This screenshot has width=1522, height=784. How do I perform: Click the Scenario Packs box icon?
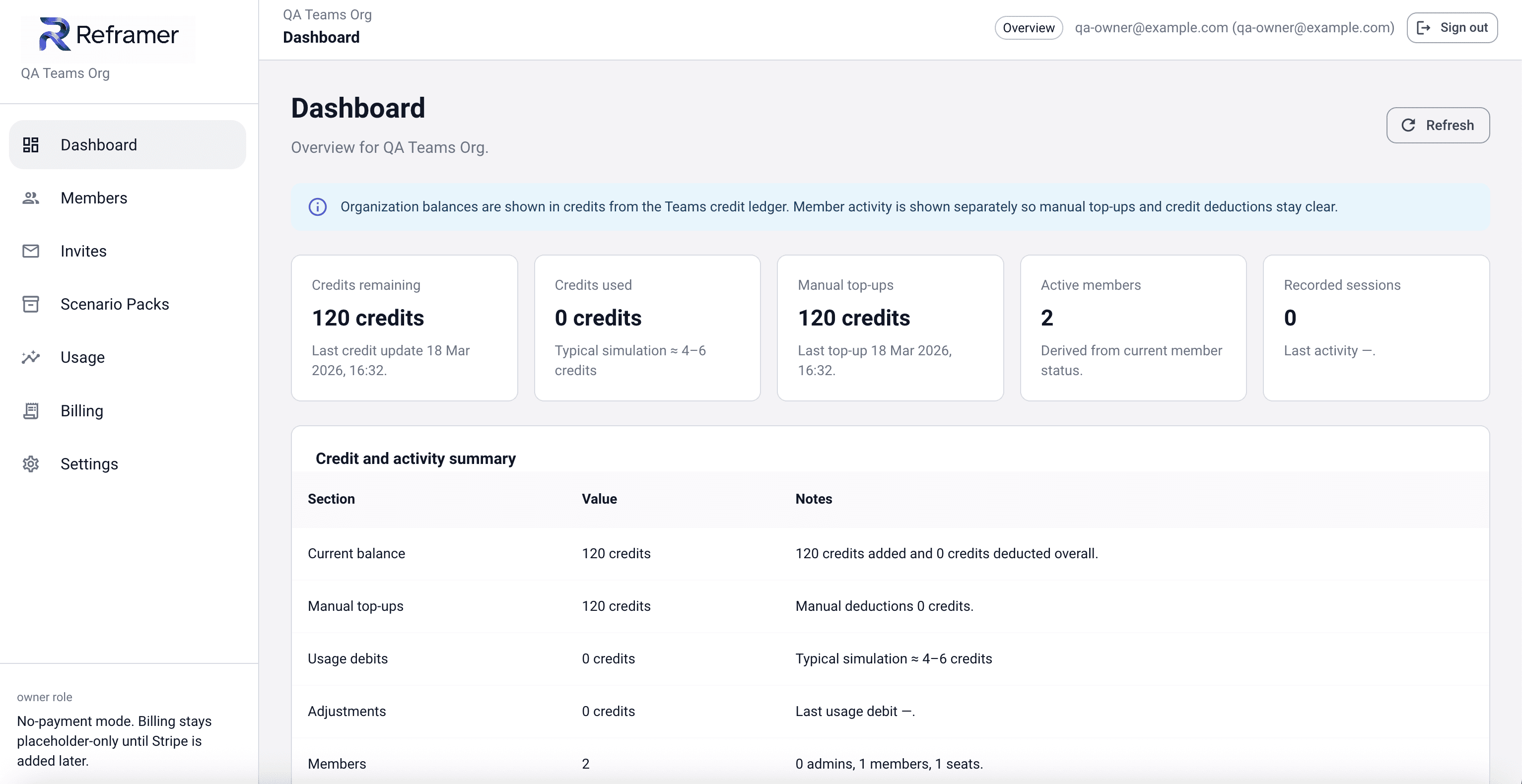click(31, 304)
